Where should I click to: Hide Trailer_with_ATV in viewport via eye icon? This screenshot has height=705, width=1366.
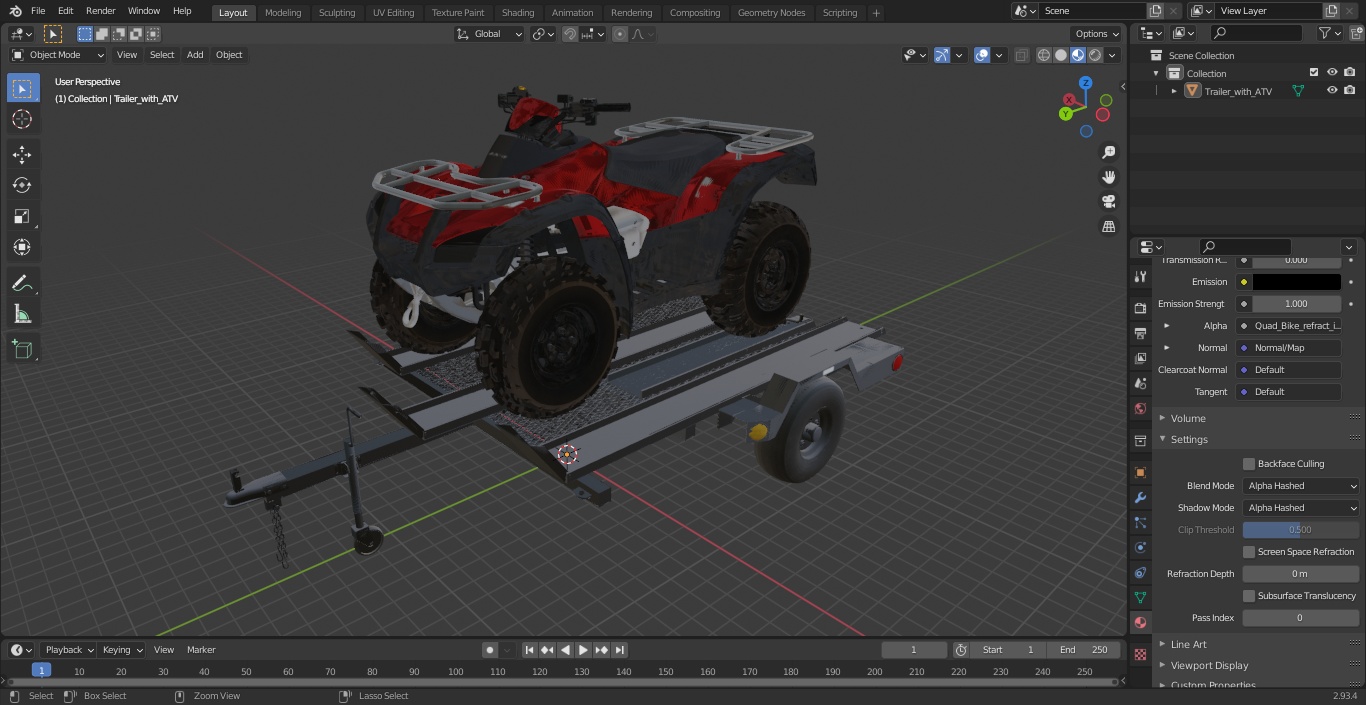coord(1332,90)
